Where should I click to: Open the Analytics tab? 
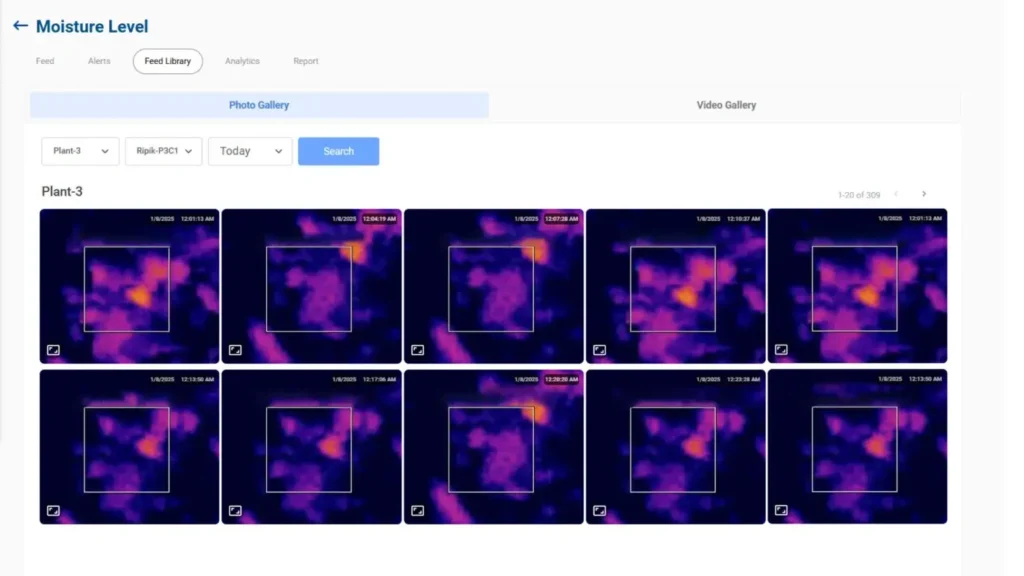[x=242, y=61]
